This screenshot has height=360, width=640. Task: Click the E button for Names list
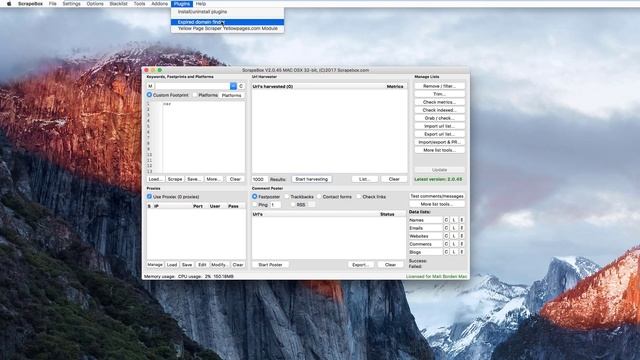[462, 220]
